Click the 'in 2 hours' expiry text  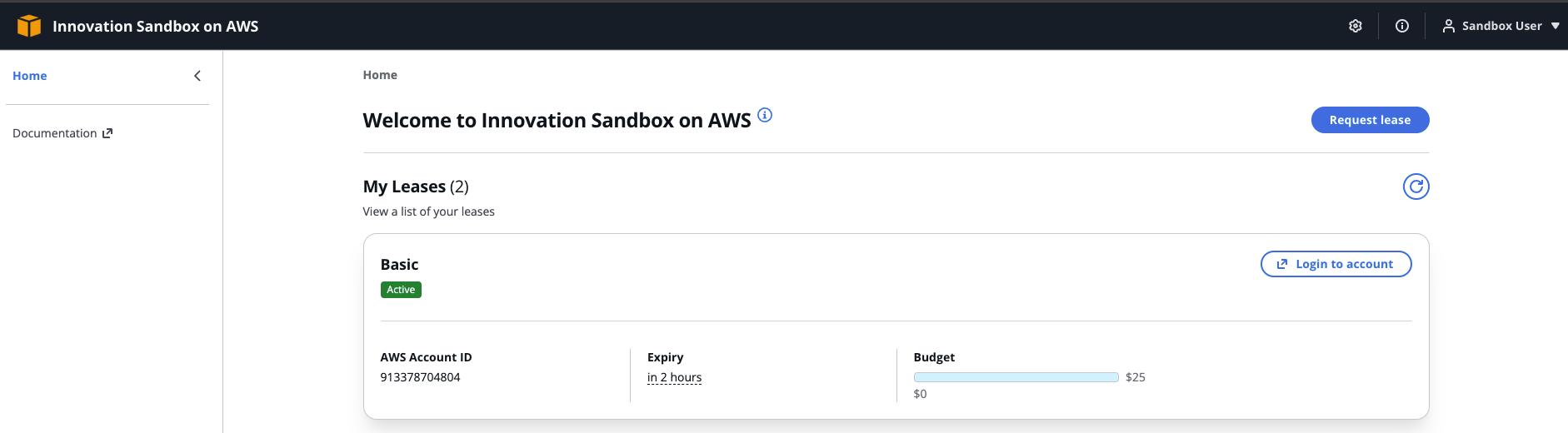(674, 377)
